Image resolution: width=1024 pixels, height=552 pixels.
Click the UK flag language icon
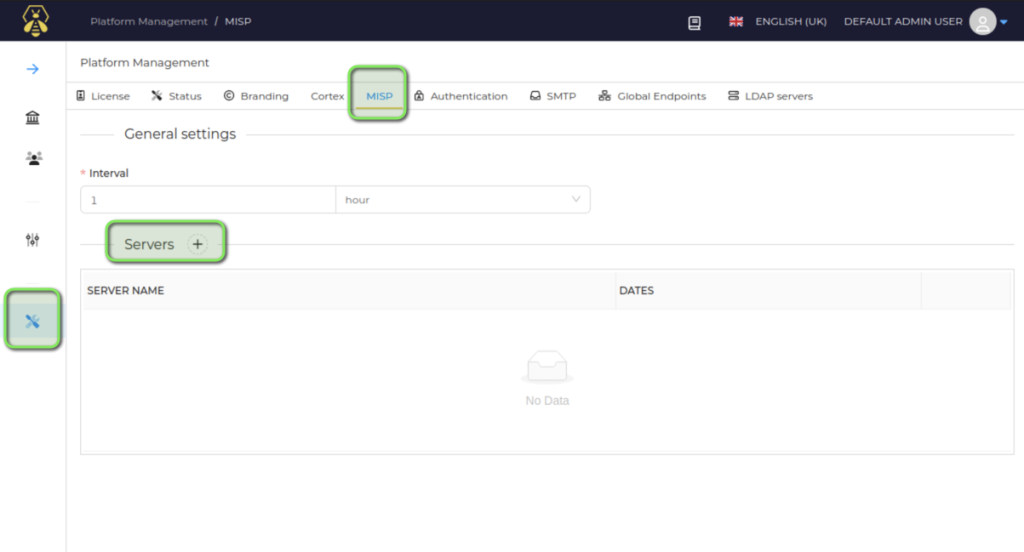tap(736, 22)
